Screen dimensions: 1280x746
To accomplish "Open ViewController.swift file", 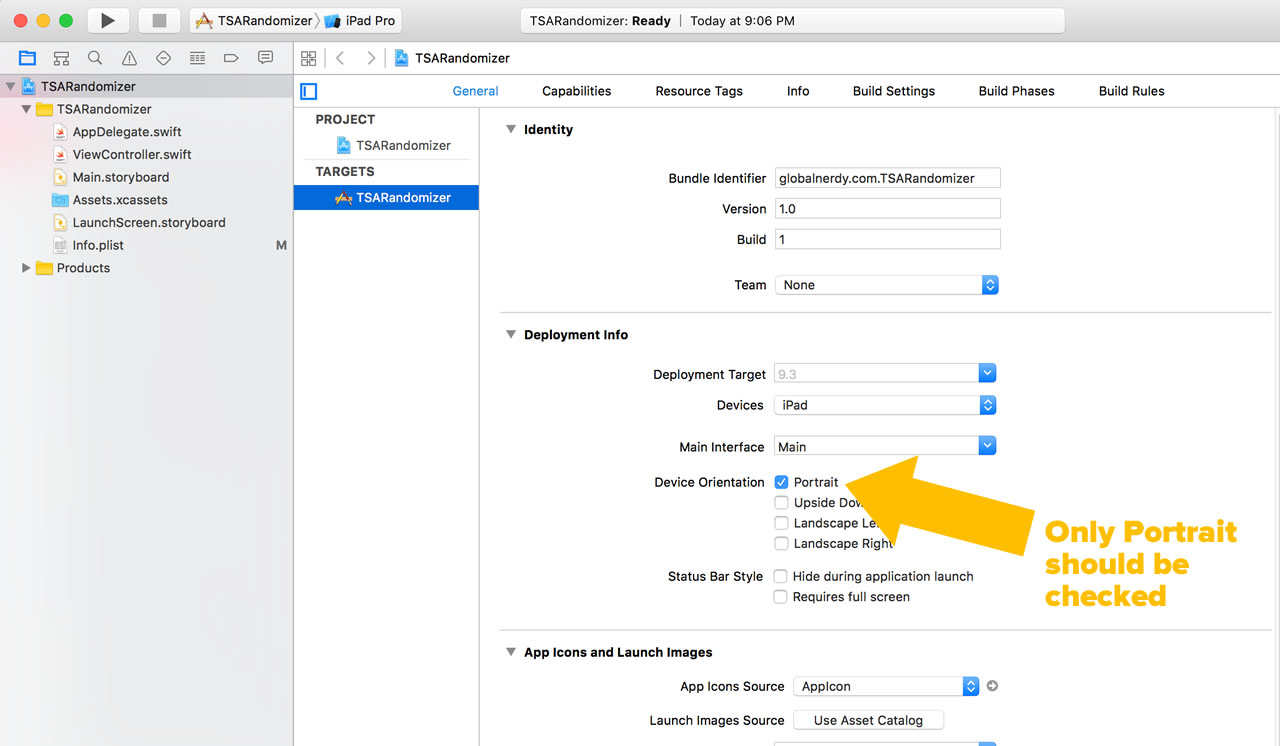I will [132, 155].
